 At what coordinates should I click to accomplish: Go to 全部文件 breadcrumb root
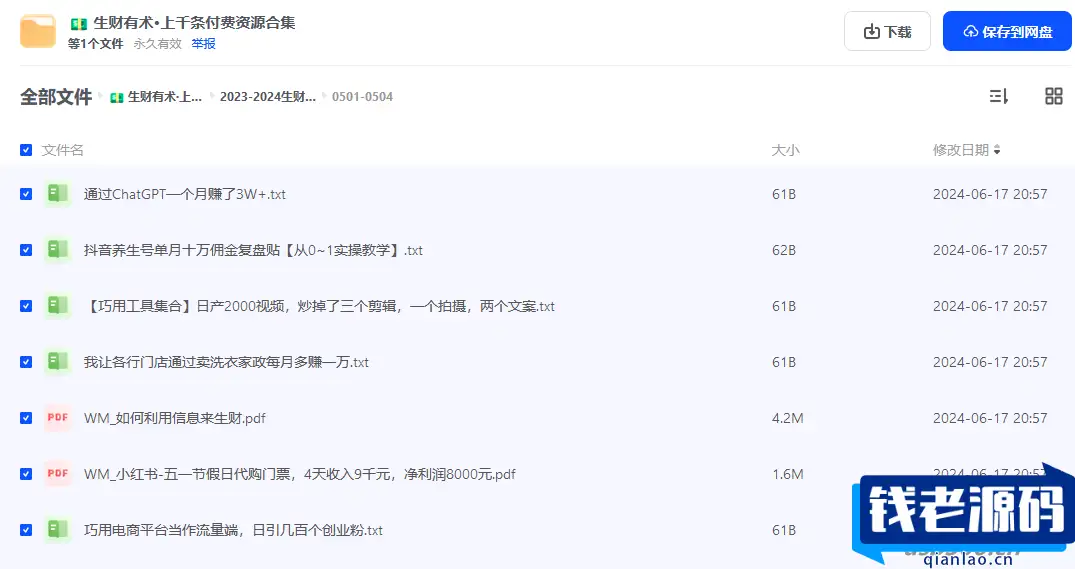(x=56, y=97)
